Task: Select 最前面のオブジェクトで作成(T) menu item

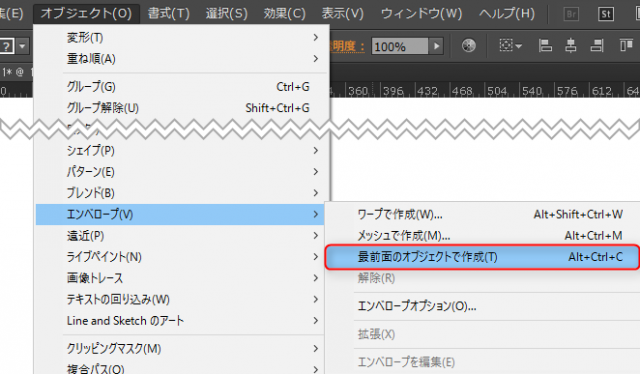Action: [482, 257]
